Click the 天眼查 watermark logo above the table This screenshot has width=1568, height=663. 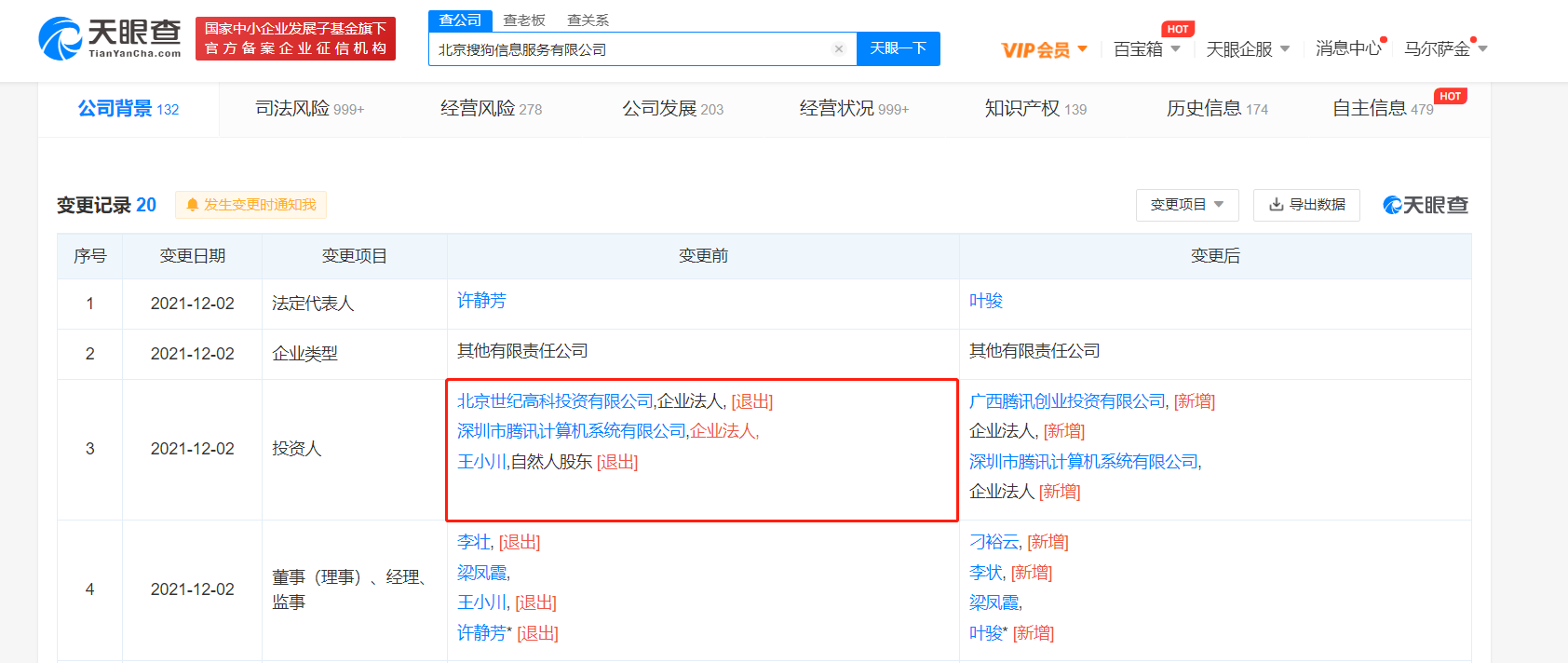pos(1425,205)
